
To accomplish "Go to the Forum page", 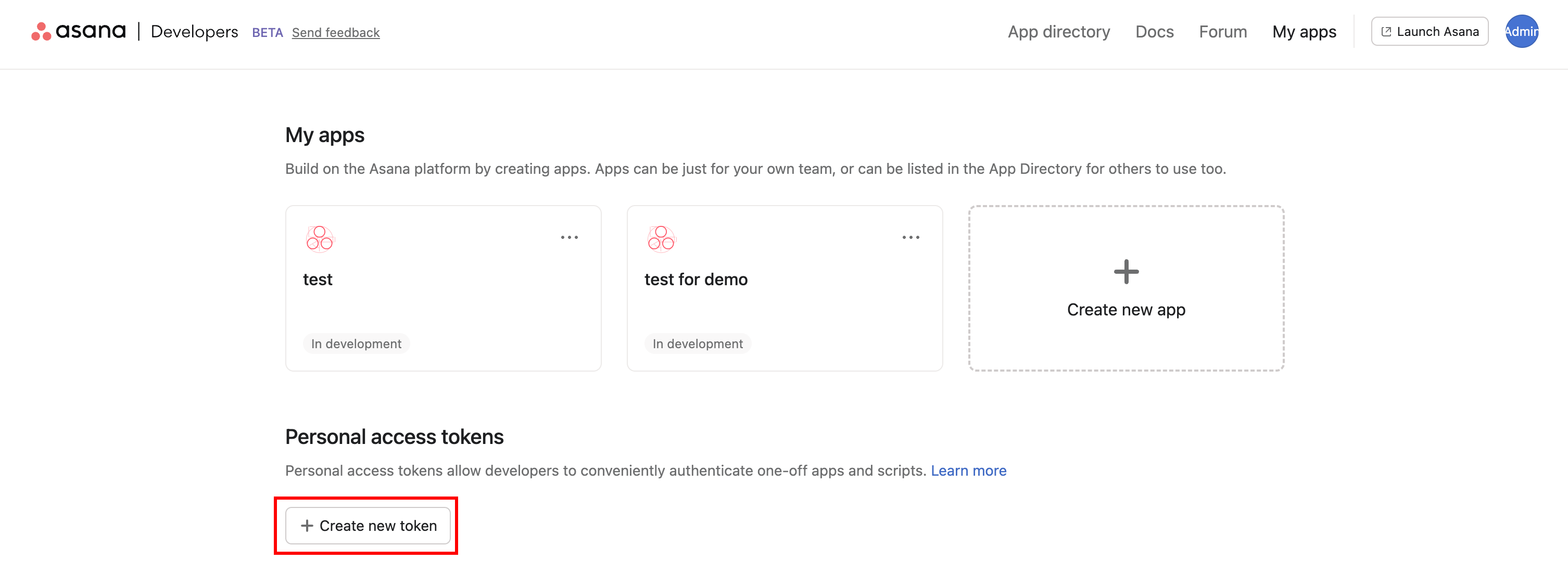I will (1222, 31).
